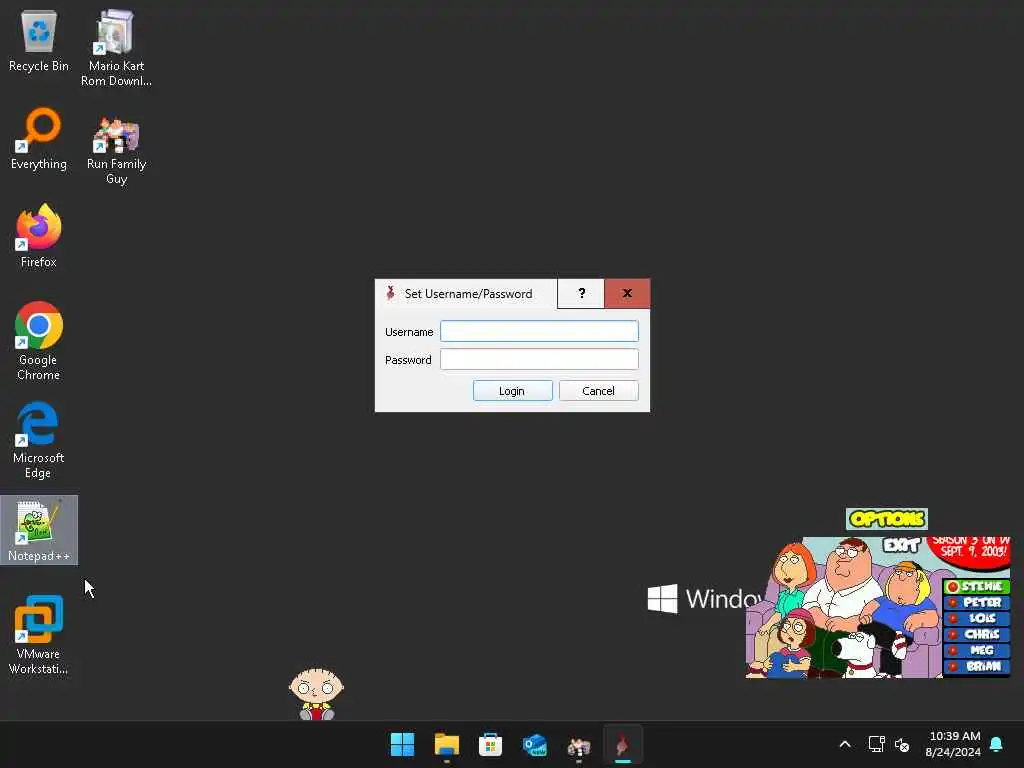Click the muted volume tray icon
The image size is (1024, 768).
[902, 744]
